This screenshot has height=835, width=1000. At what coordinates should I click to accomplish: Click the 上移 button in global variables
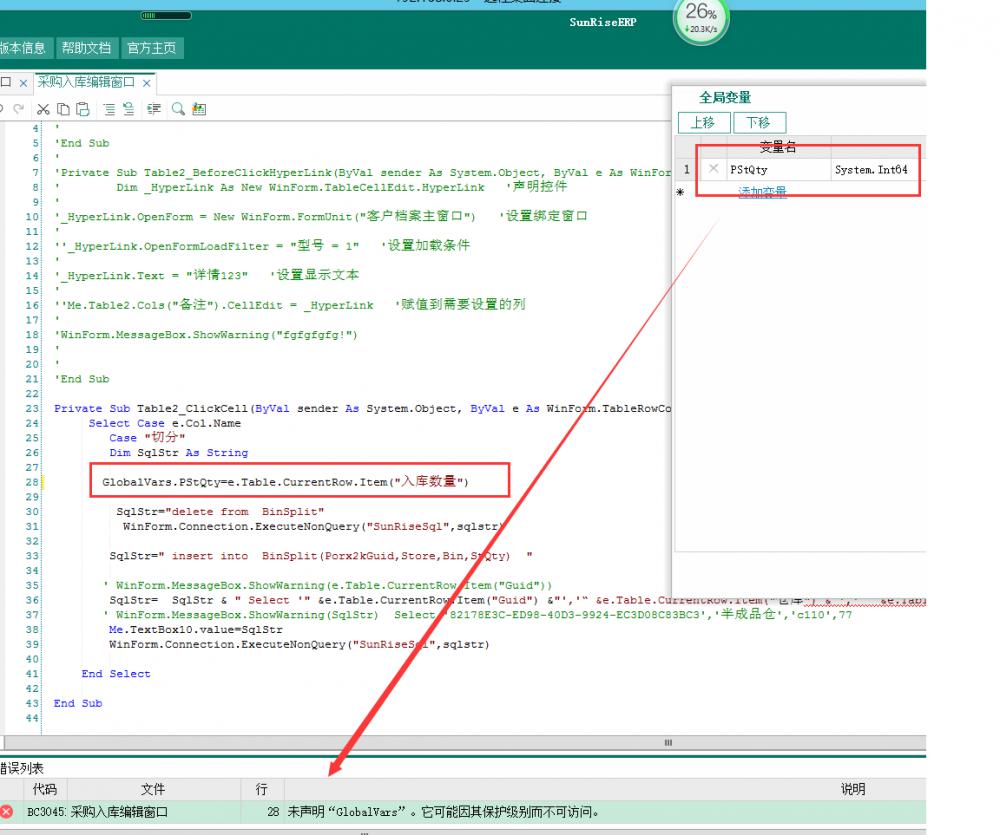tap(703, 122)
